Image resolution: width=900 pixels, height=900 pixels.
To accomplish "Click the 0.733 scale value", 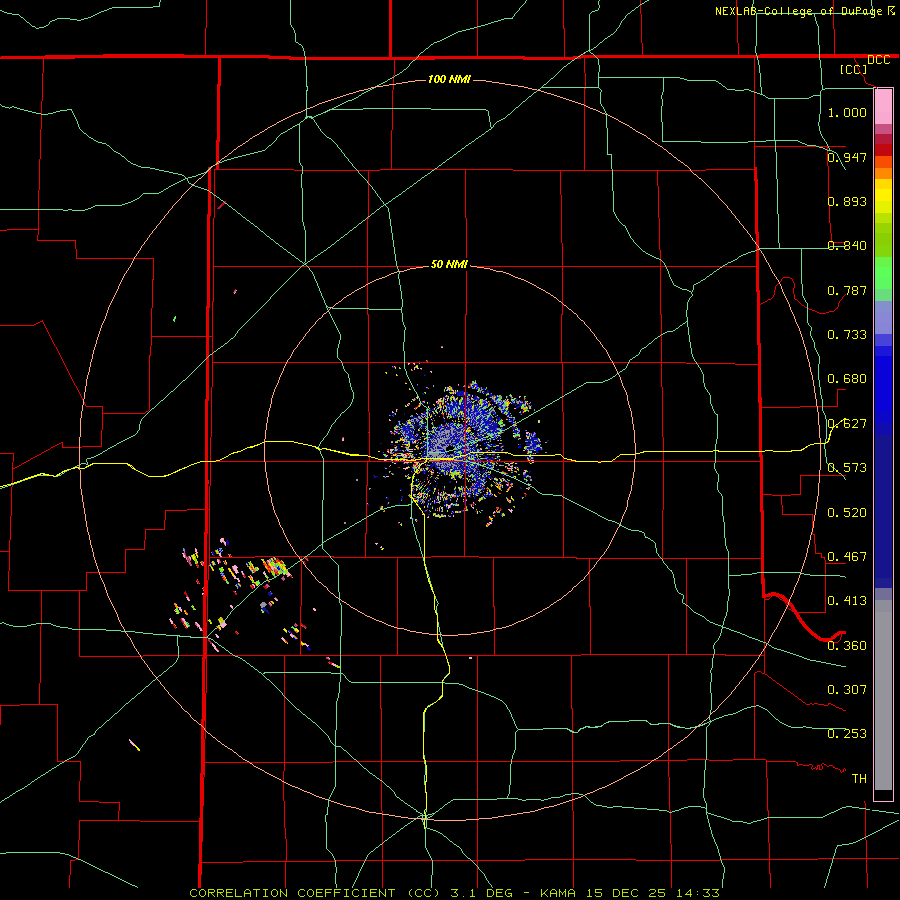I will (x=847, y=335).
